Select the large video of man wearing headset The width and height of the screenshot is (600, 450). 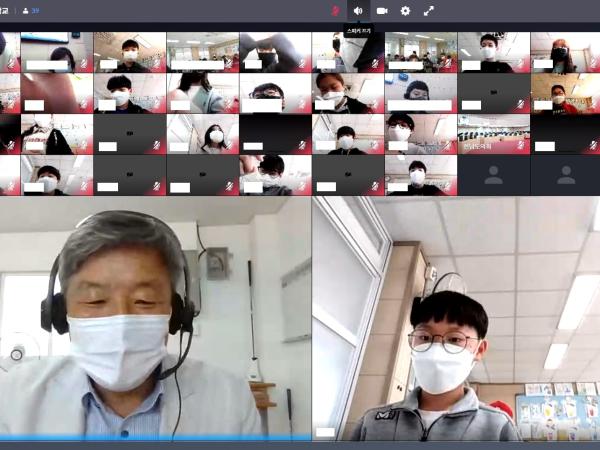pos(155,318)
